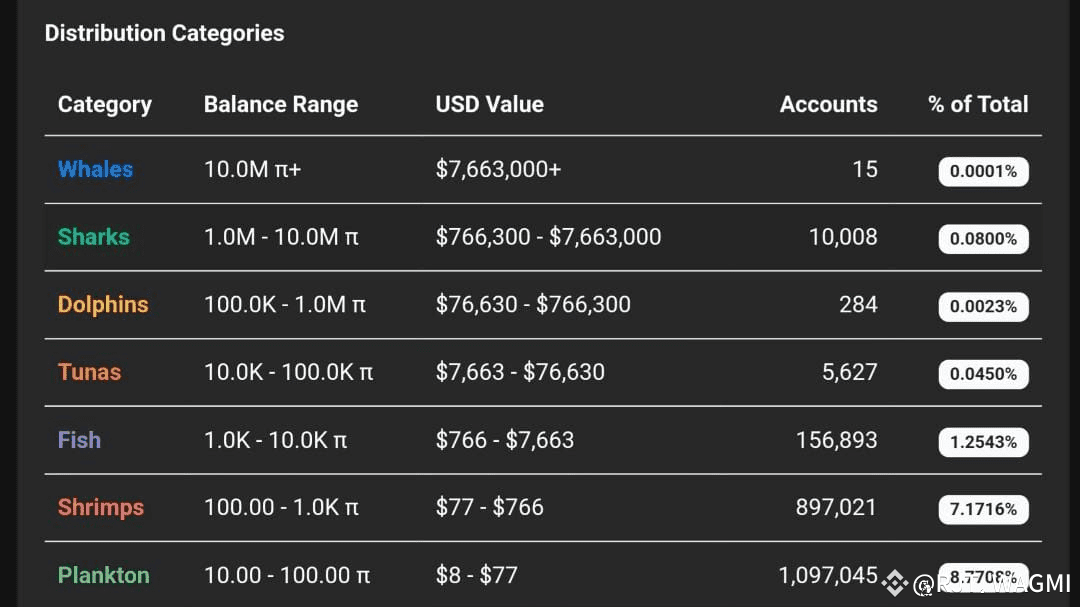Click the 0.0800% percentage badge

[x=983, y=239]
